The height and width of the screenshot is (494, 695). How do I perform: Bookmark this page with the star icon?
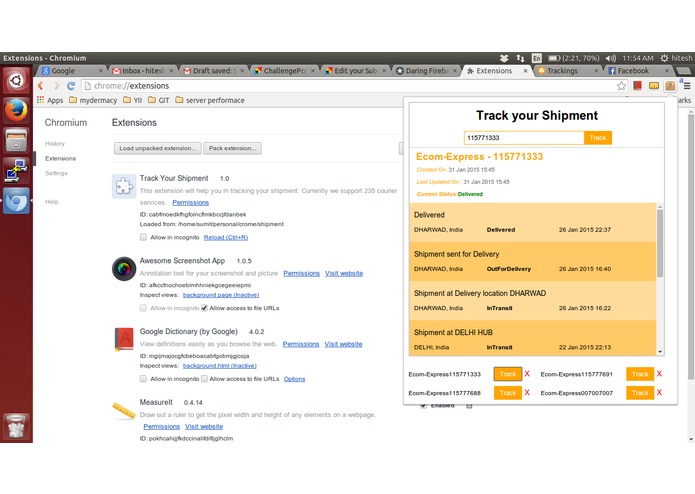(x=621, y=86)
